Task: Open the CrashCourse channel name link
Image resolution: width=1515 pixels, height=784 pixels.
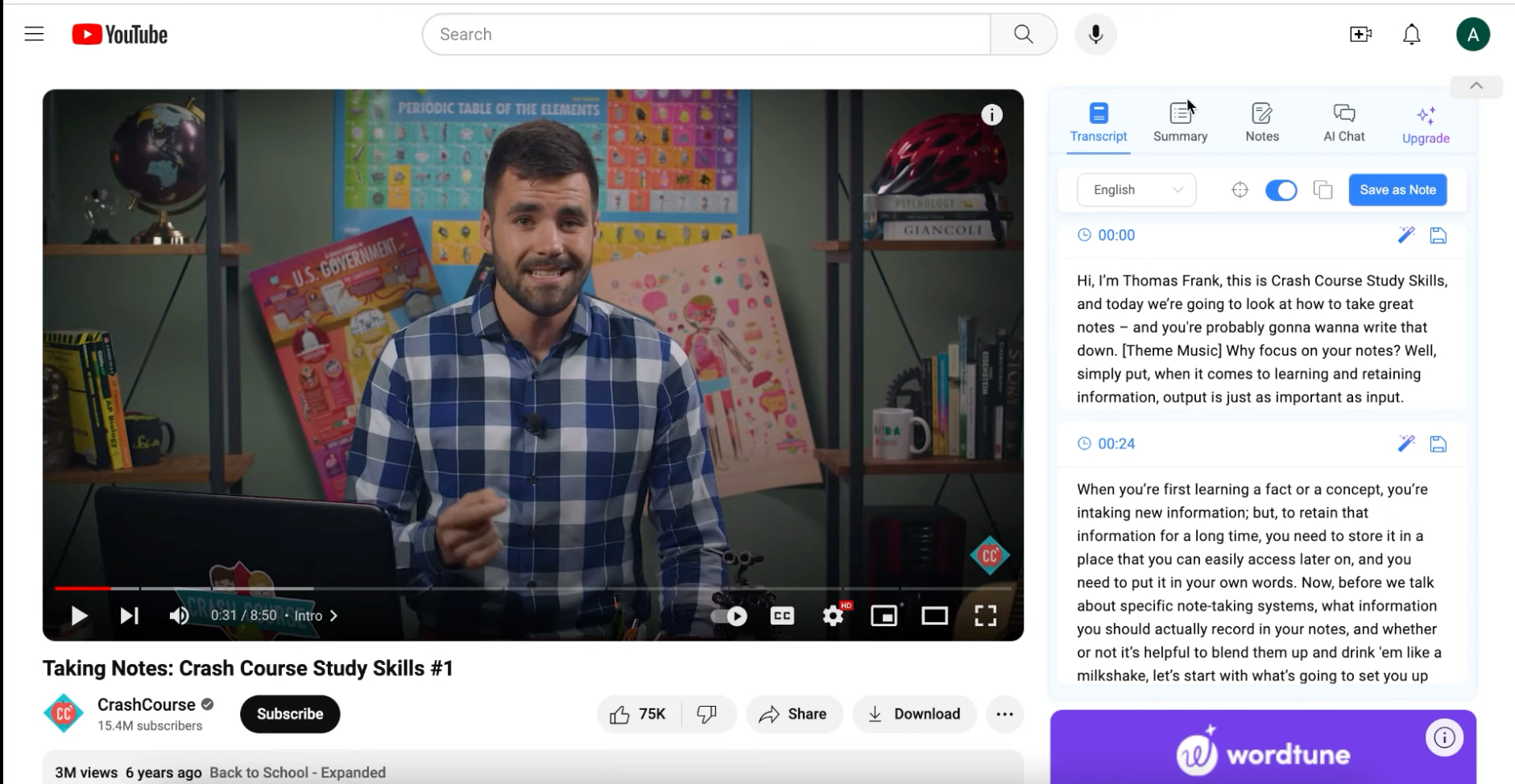Action: (x=147, y=704)
